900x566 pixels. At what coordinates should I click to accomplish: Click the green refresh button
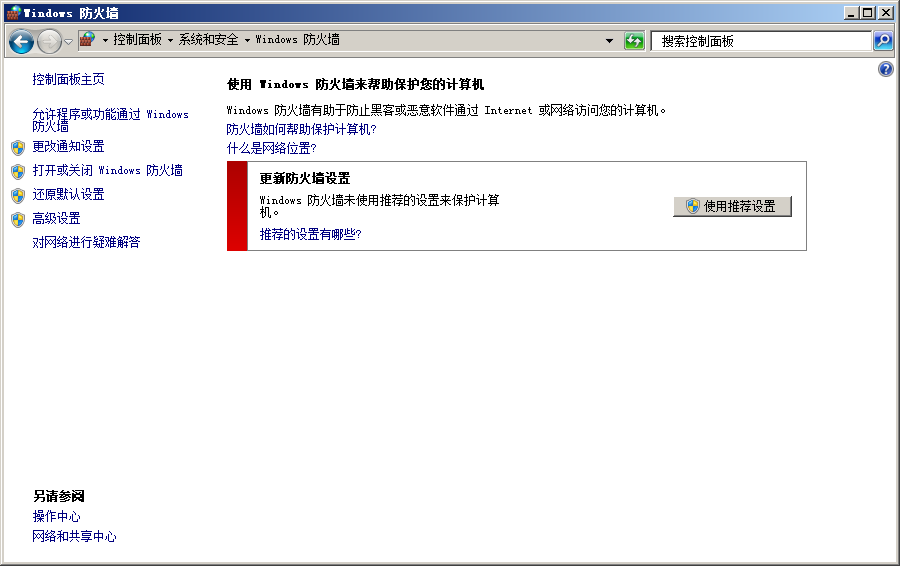pos(634,41)
